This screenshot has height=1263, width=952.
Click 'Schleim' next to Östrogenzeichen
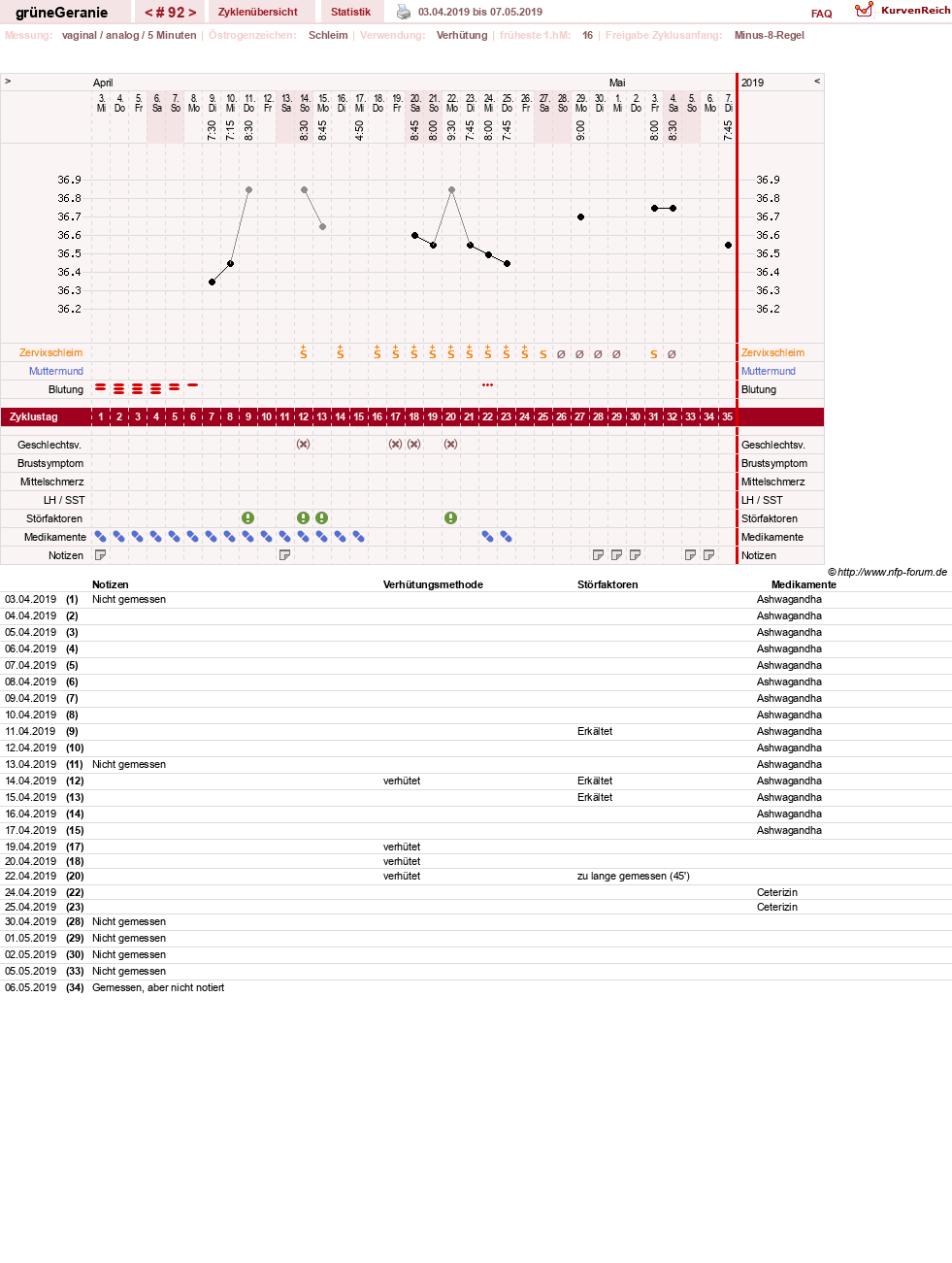point(328,35)
